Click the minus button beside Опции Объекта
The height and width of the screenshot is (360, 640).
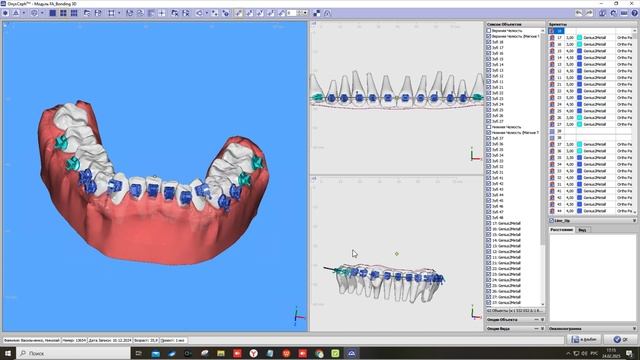tap(536, 320)
